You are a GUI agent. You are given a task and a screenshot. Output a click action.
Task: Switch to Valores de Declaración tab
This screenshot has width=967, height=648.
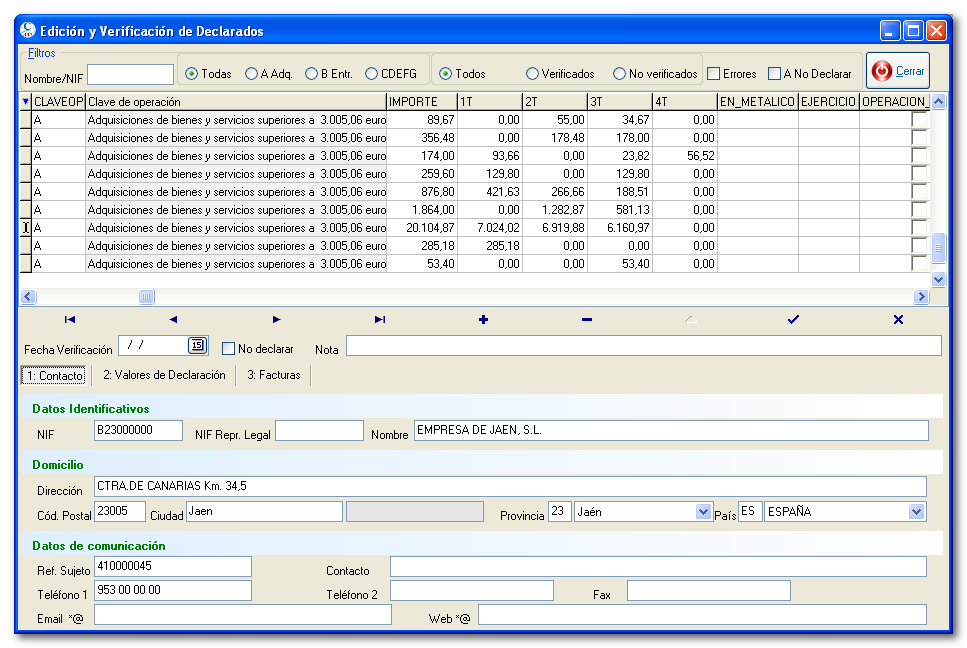(164, 376)
